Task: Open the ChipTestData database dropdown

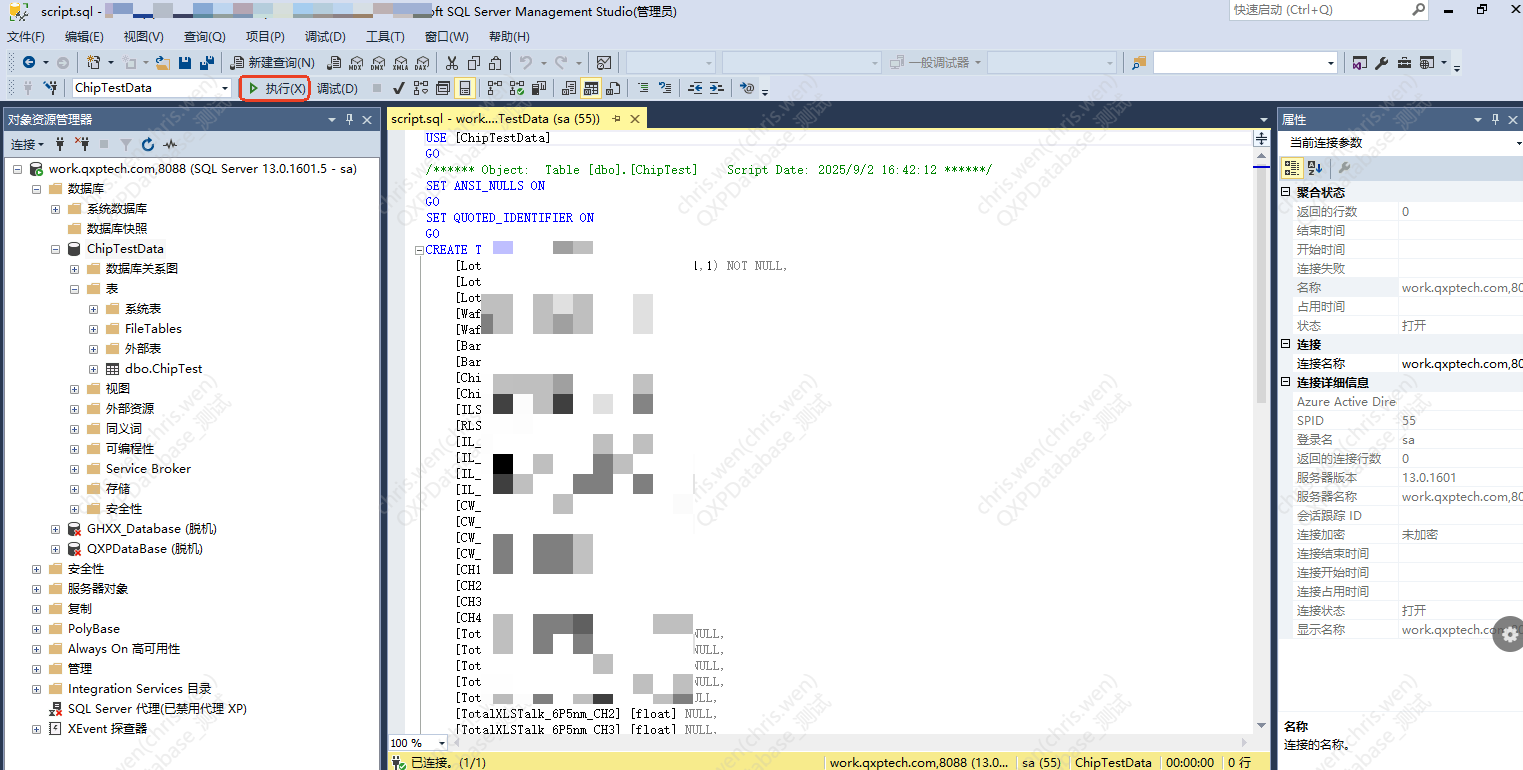Action: pyautogui.click(x=226, y=88)
